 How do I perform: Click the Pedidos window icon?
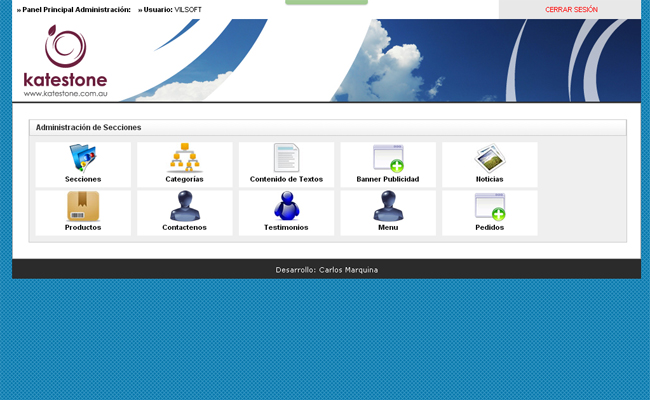(489, 206)
